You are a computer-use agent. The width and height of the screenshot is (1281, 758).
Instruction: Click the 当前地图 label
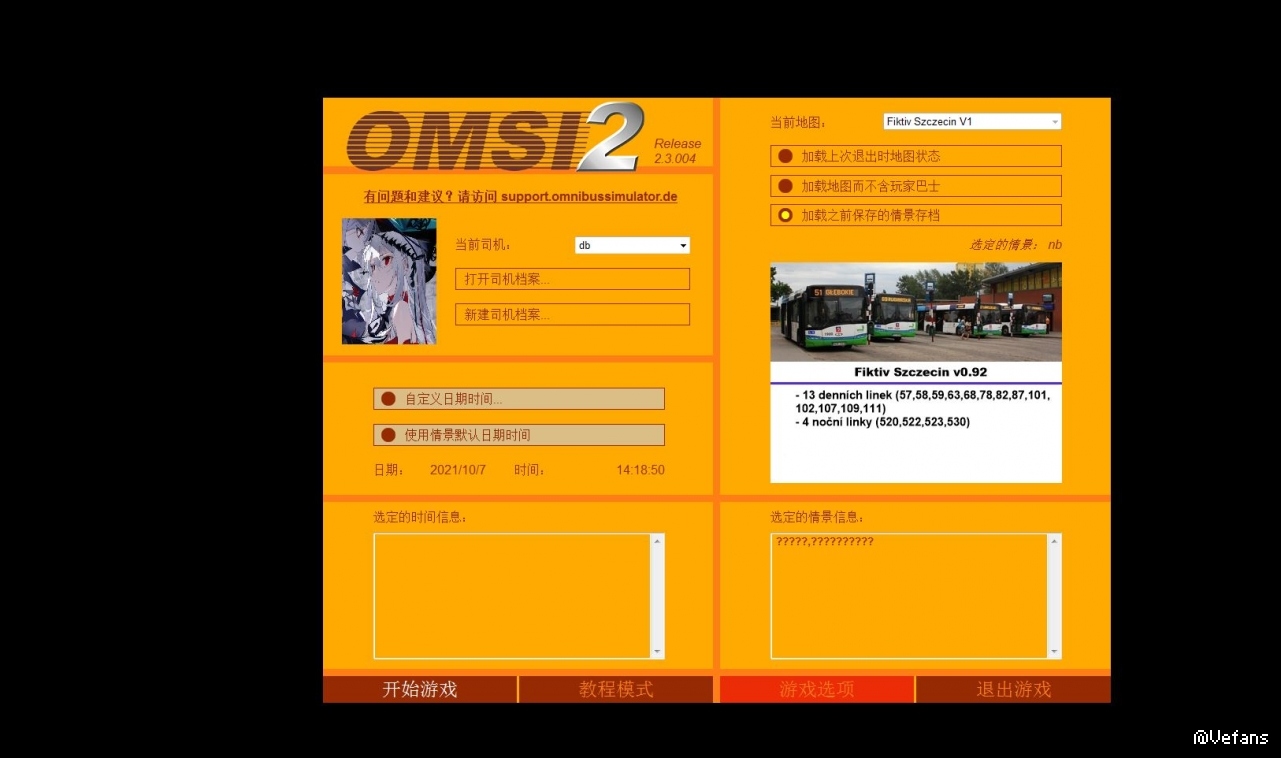tap(799, 122)
